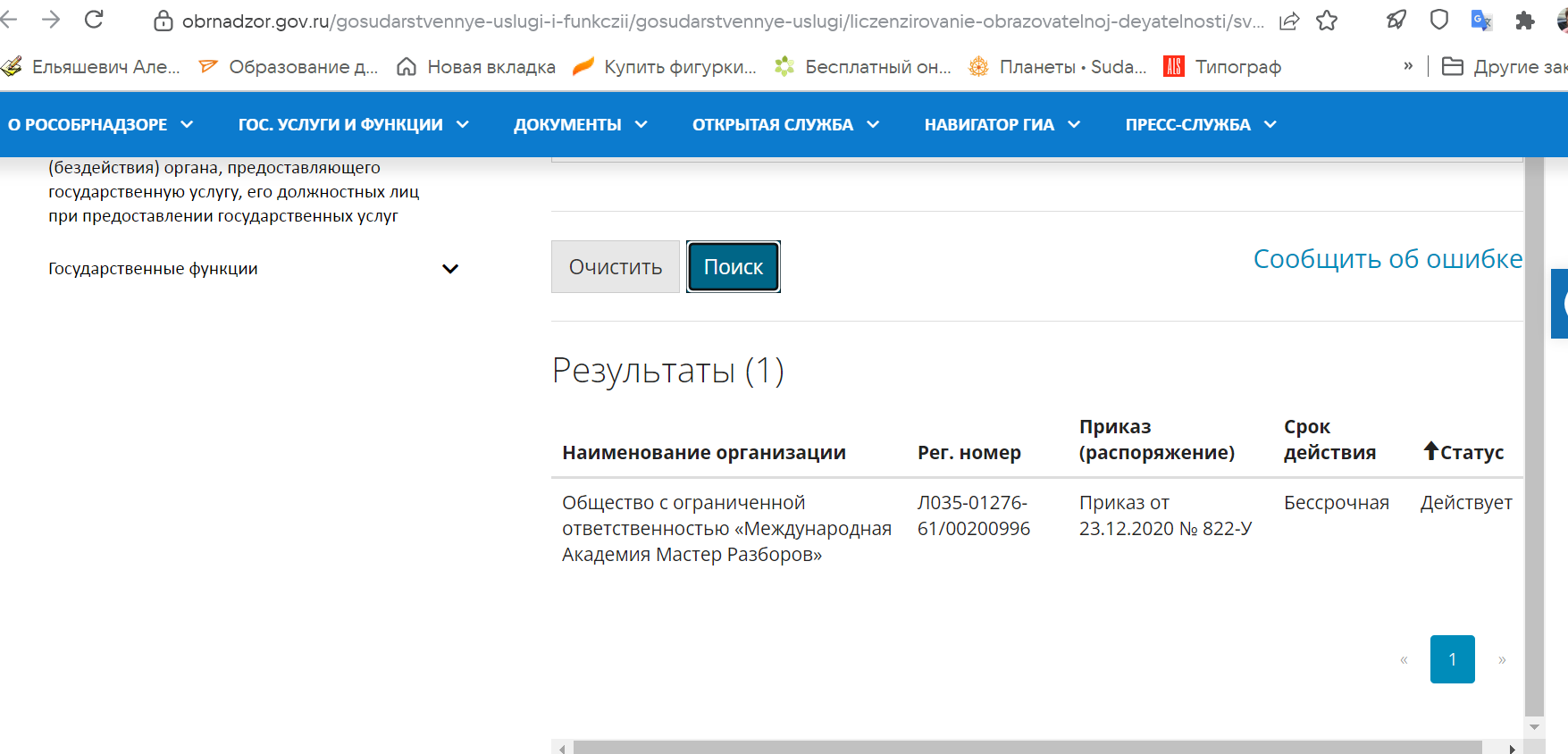1568x754 pixels.
Task: Select Приказ от 23.12.2020 № 822-У cell
Action: click(x=1165, y=515)
